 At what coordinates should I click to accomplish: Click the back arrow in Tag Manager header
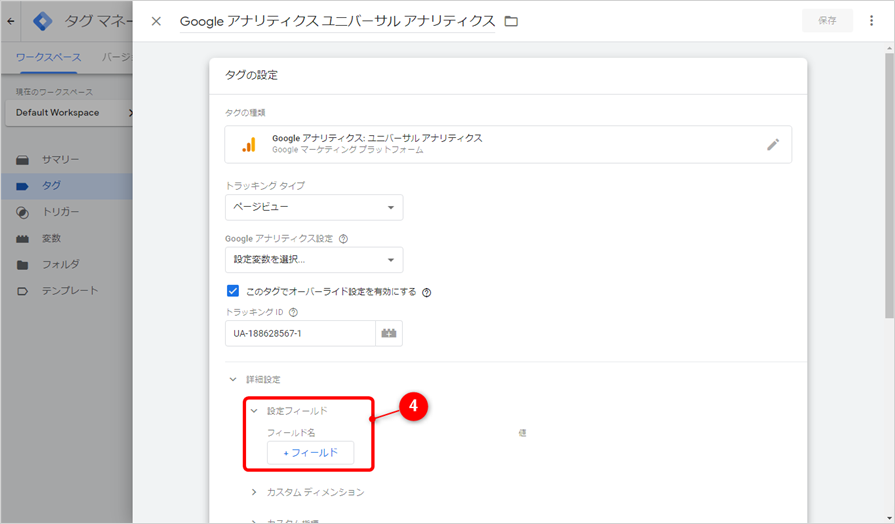coord(11,21)
